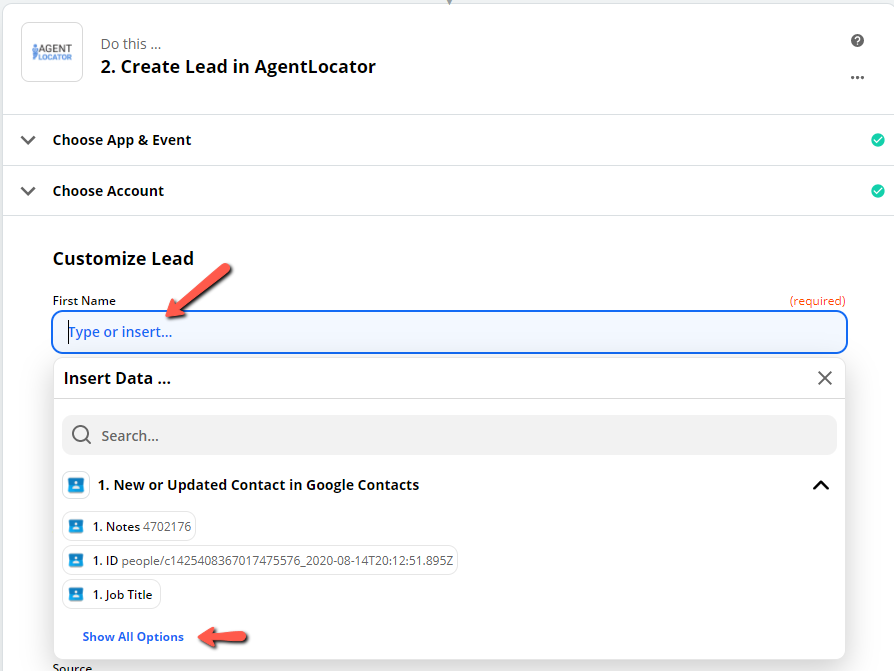The width and height of the screenshot is (894, 671).
Task: Open the help question mark icon
Action: point(857,40)
